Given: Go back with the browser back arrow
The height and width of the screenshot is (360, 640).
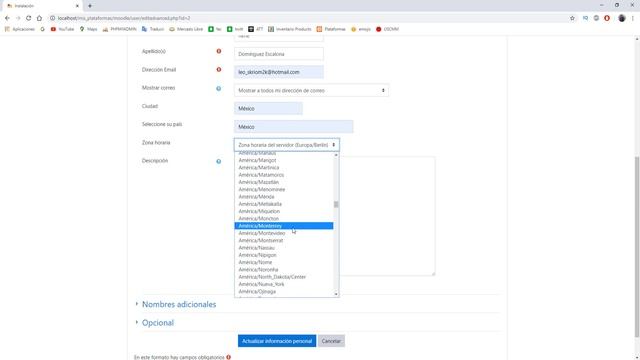Looking at the screenshot, I should [x=7, y=18].
